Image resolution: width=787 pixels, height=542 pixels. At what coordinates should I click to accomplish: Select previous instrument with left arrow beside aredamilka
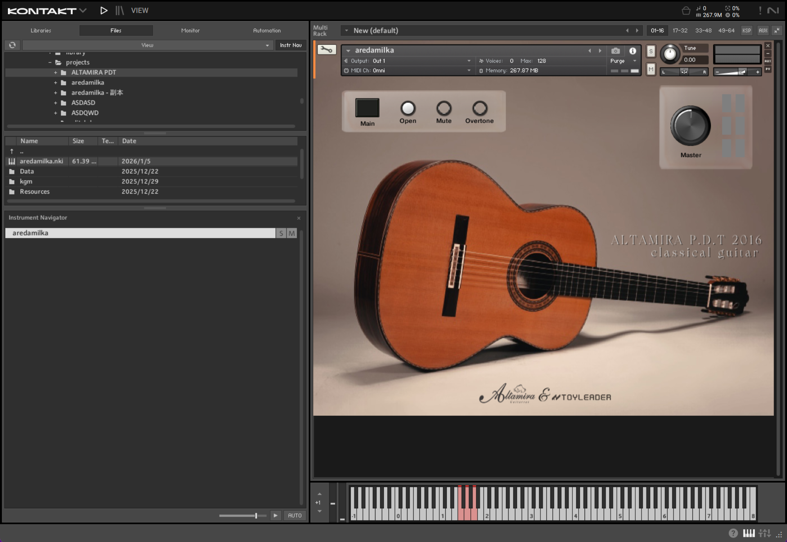[x=590, y=51]
